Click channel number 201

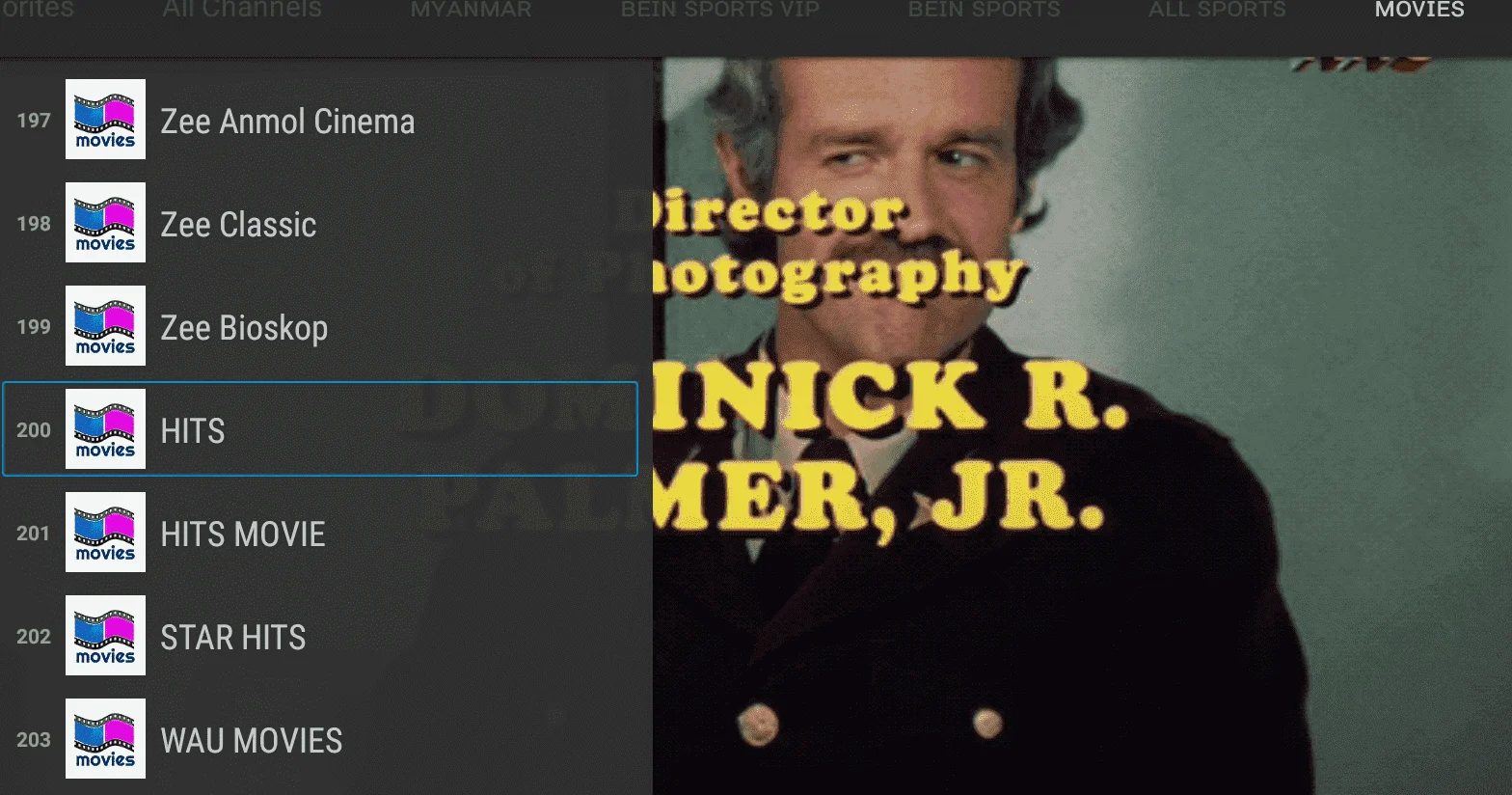coord(34,534)
